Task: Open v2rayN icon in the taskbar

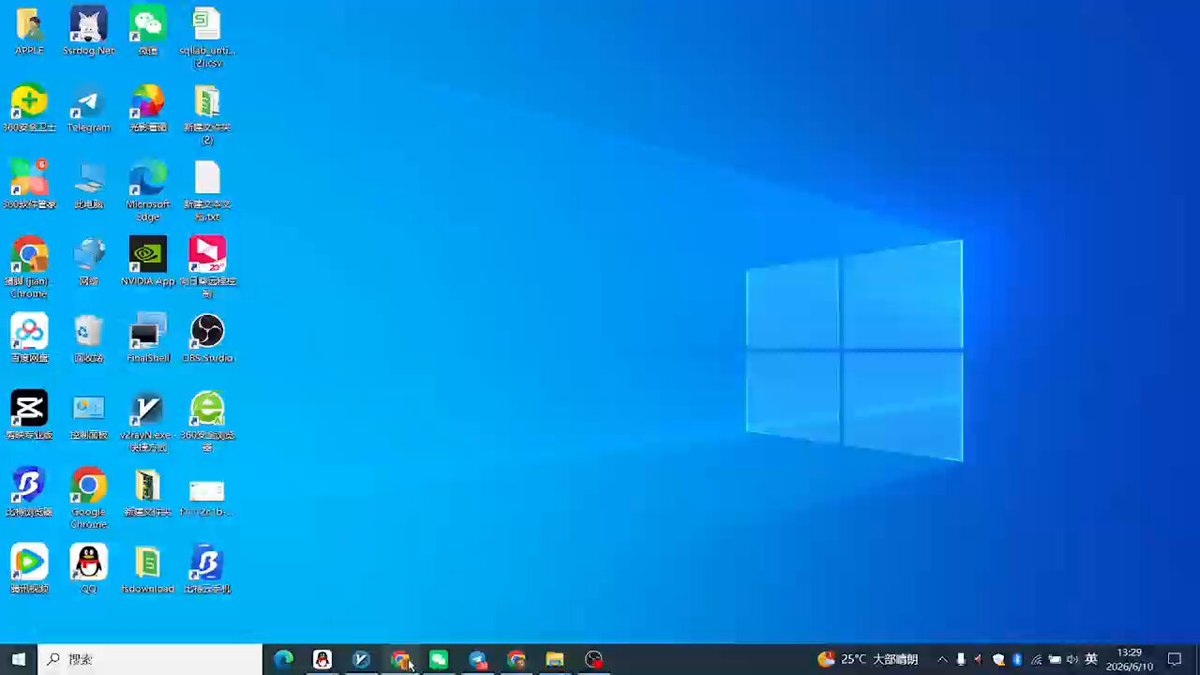Action: pos(361,660)
